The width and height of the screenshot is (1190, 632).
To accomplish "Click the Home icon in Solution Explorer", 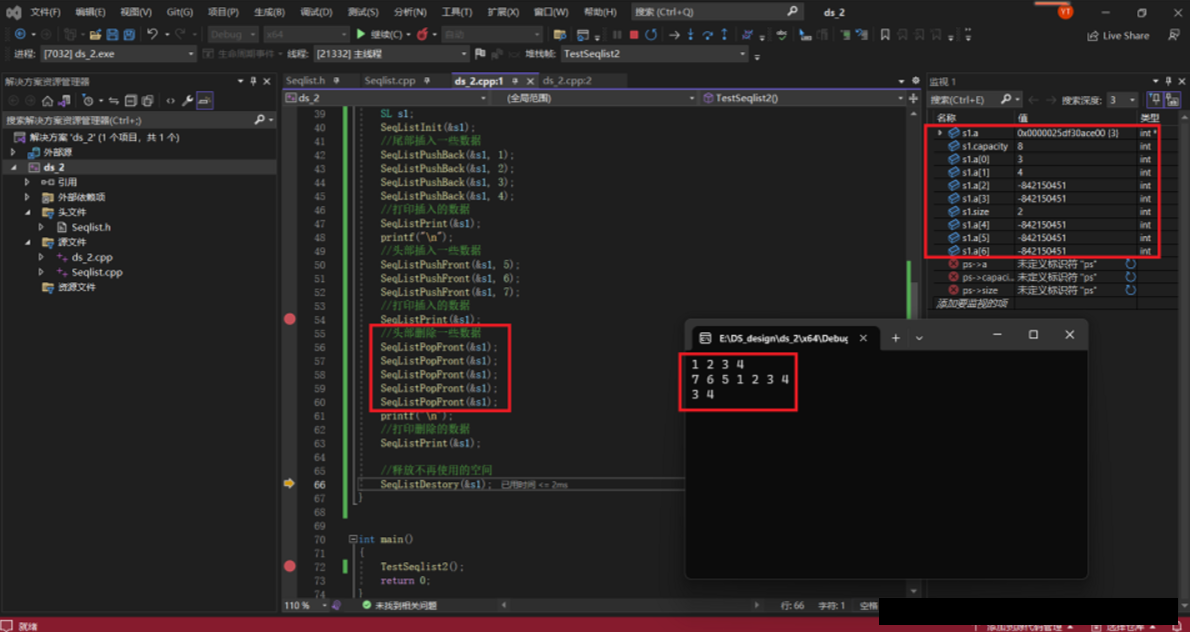I will point(47,101).
